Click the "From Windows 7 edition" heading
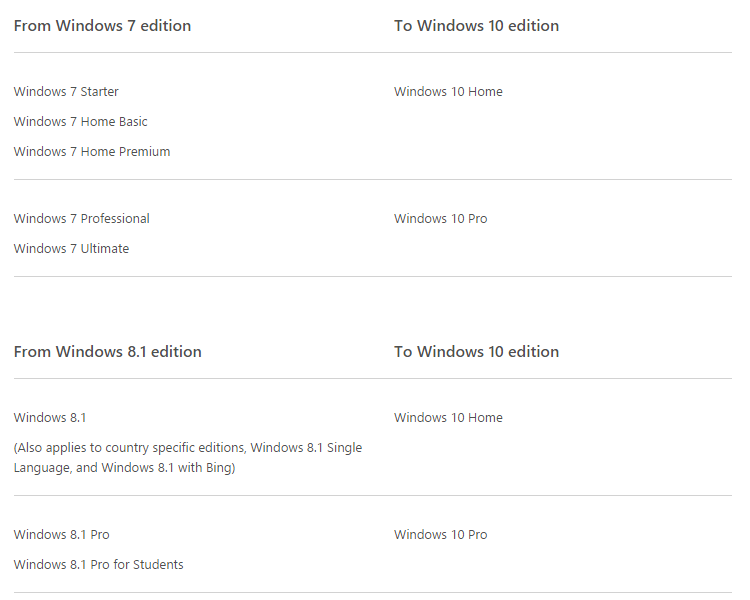Viewport: 750px width, 600px height. click(x=102, y=26)
